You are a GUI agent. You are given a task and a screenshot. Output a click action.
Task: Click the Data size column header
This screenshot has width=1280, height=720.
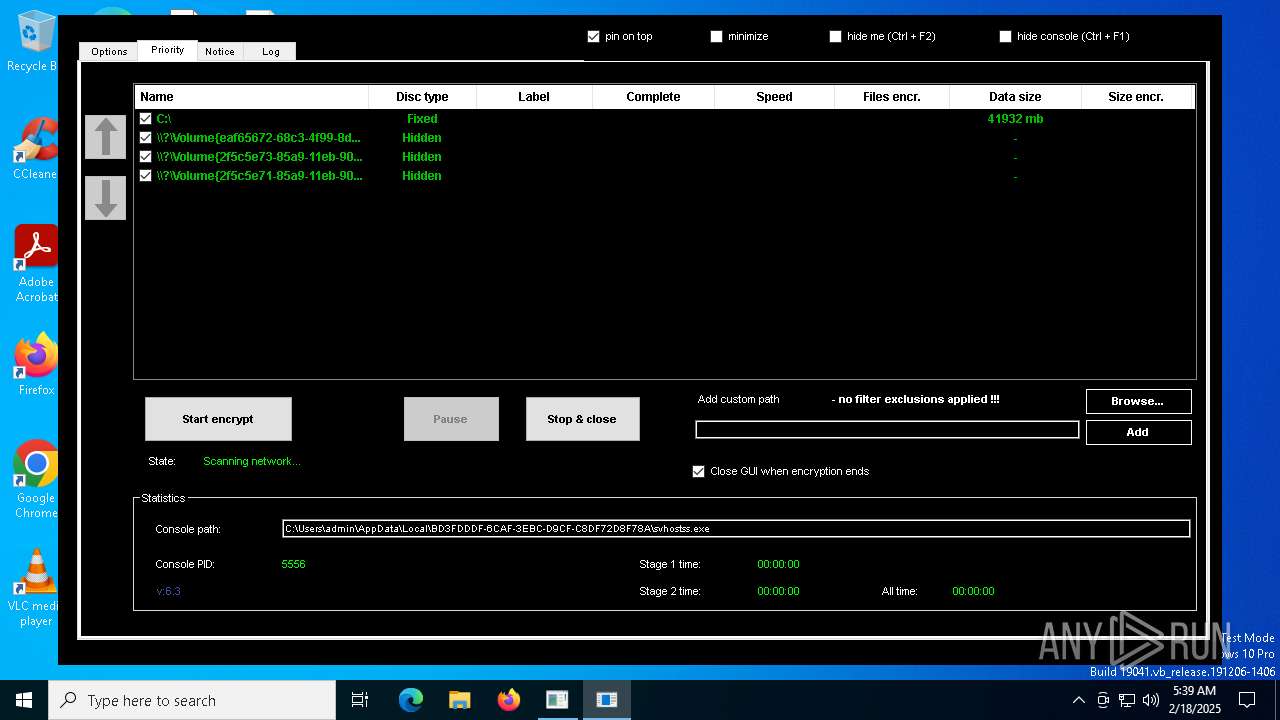pos(1015,97)
